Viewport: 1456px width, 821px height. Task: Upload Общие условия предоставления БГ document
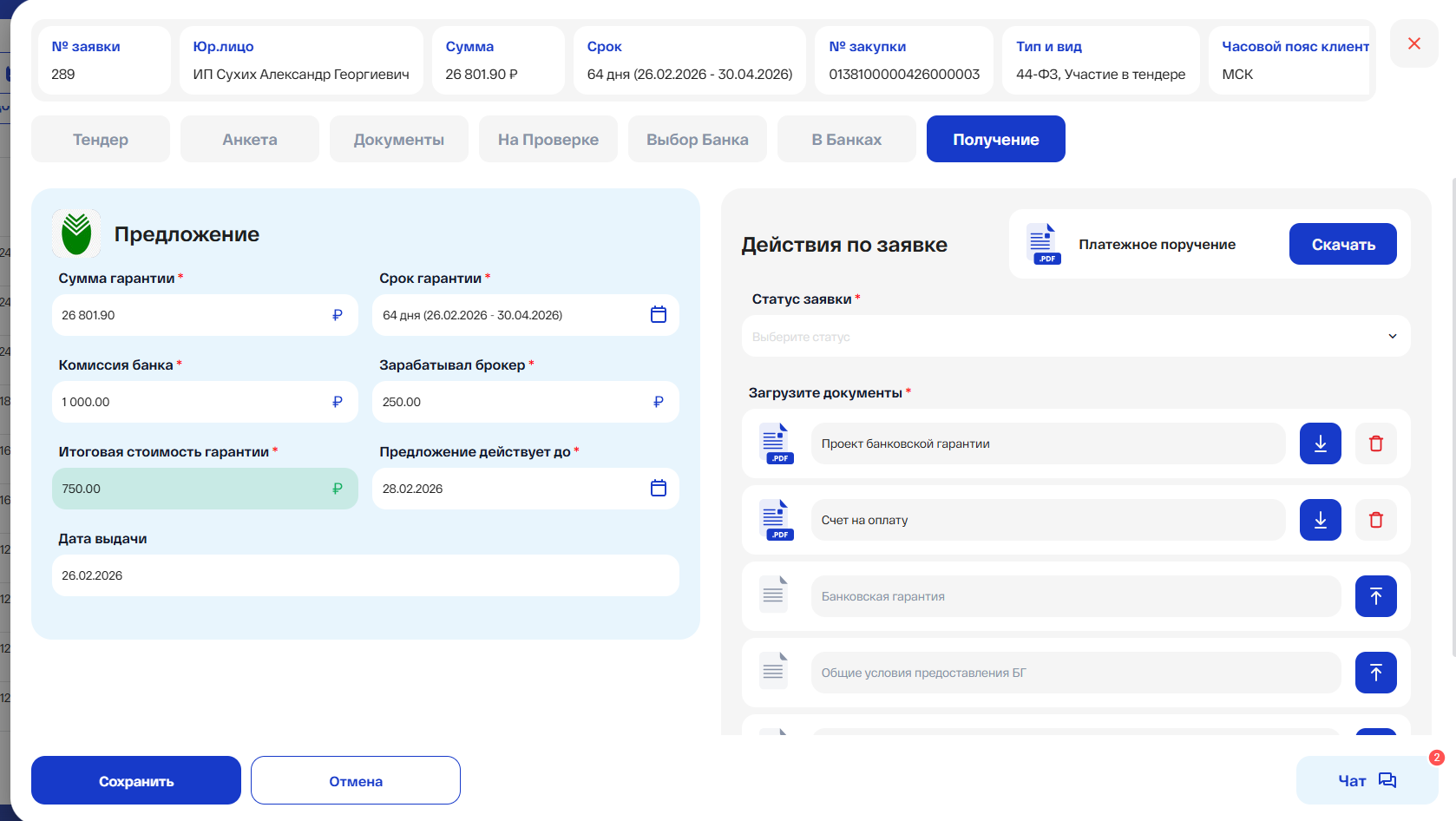coord(1376,673)
